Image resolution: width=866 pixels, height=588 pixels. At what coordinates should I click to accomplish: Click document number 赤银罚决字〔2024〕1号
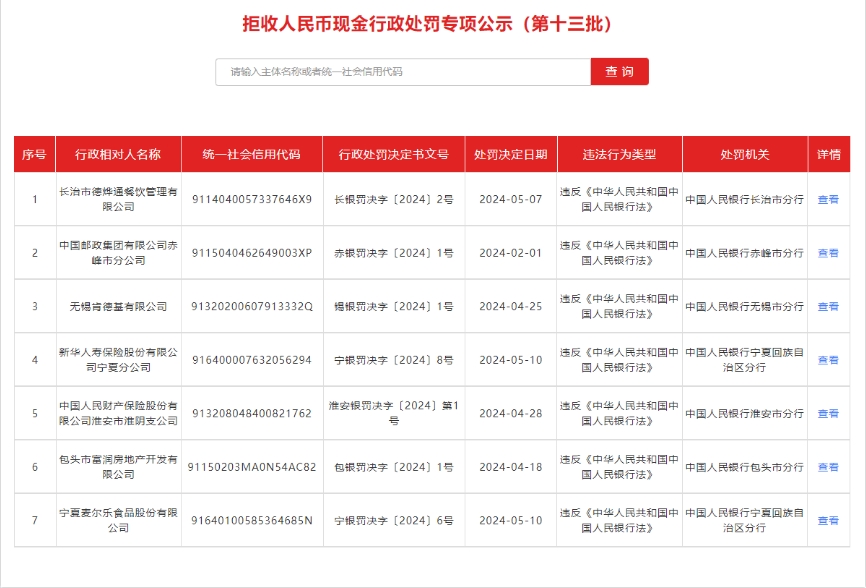tap(394, 253)
